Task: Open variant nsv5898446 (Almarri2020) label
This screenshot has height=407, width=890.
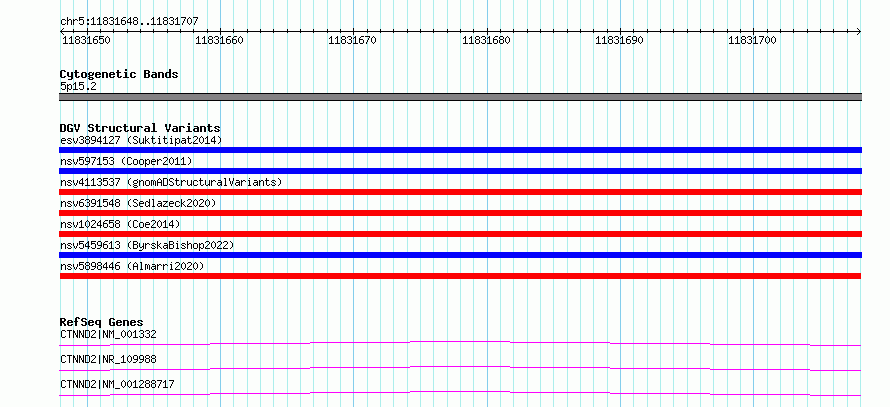Action: (x=132, y=266)
